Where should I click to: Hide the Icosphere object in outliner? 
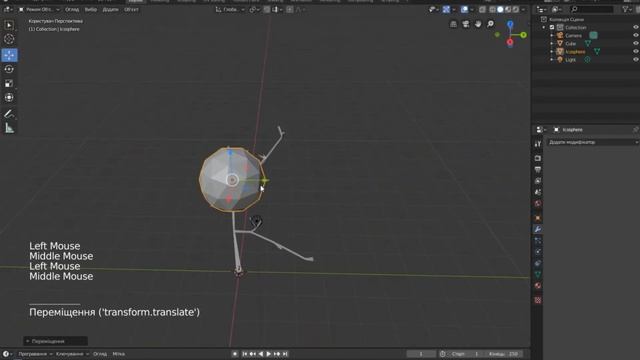636,52
